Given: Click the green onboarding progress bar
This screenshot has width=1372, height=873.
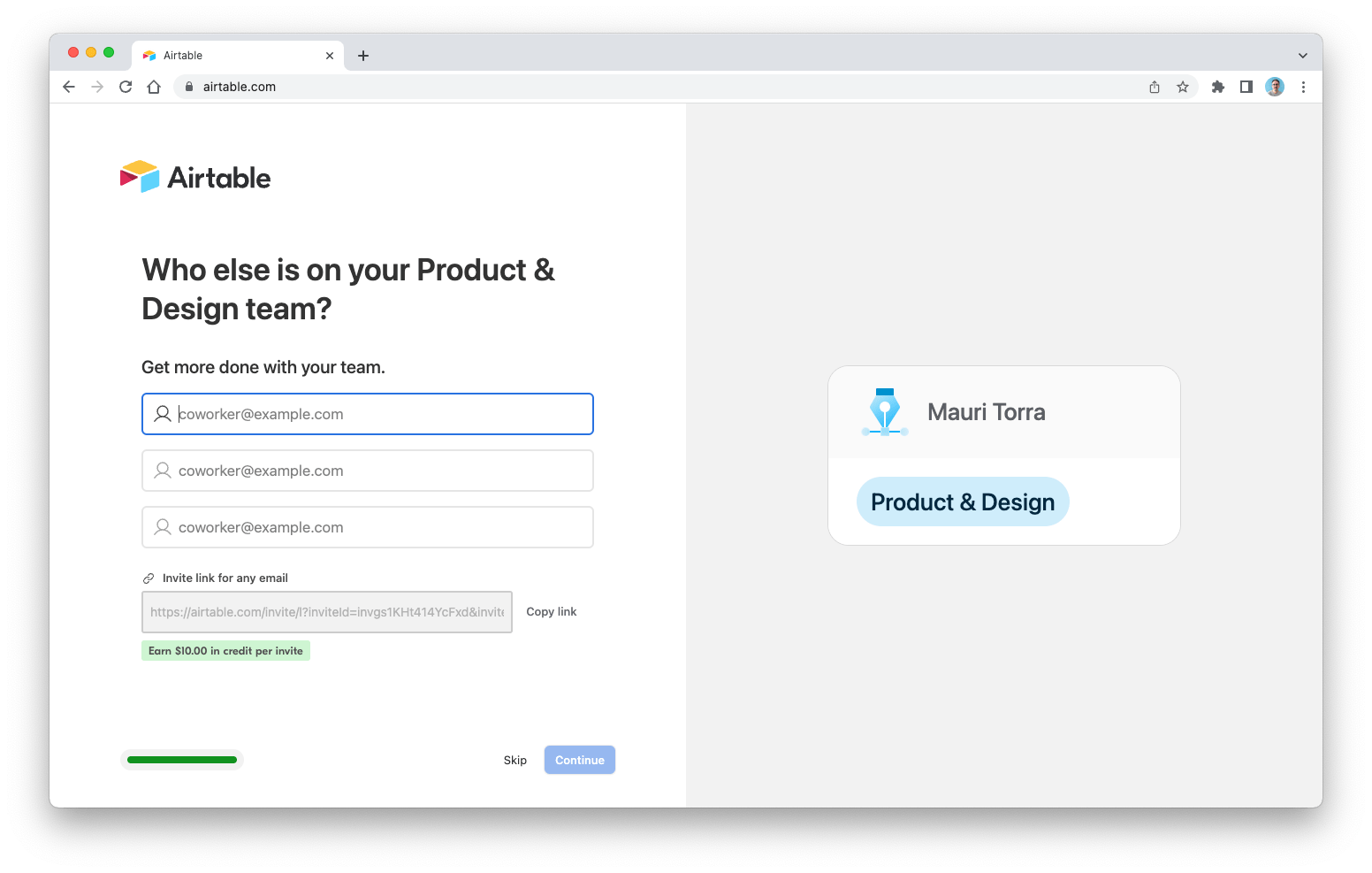Looking at the screenshot, I should tap(181, 759).
